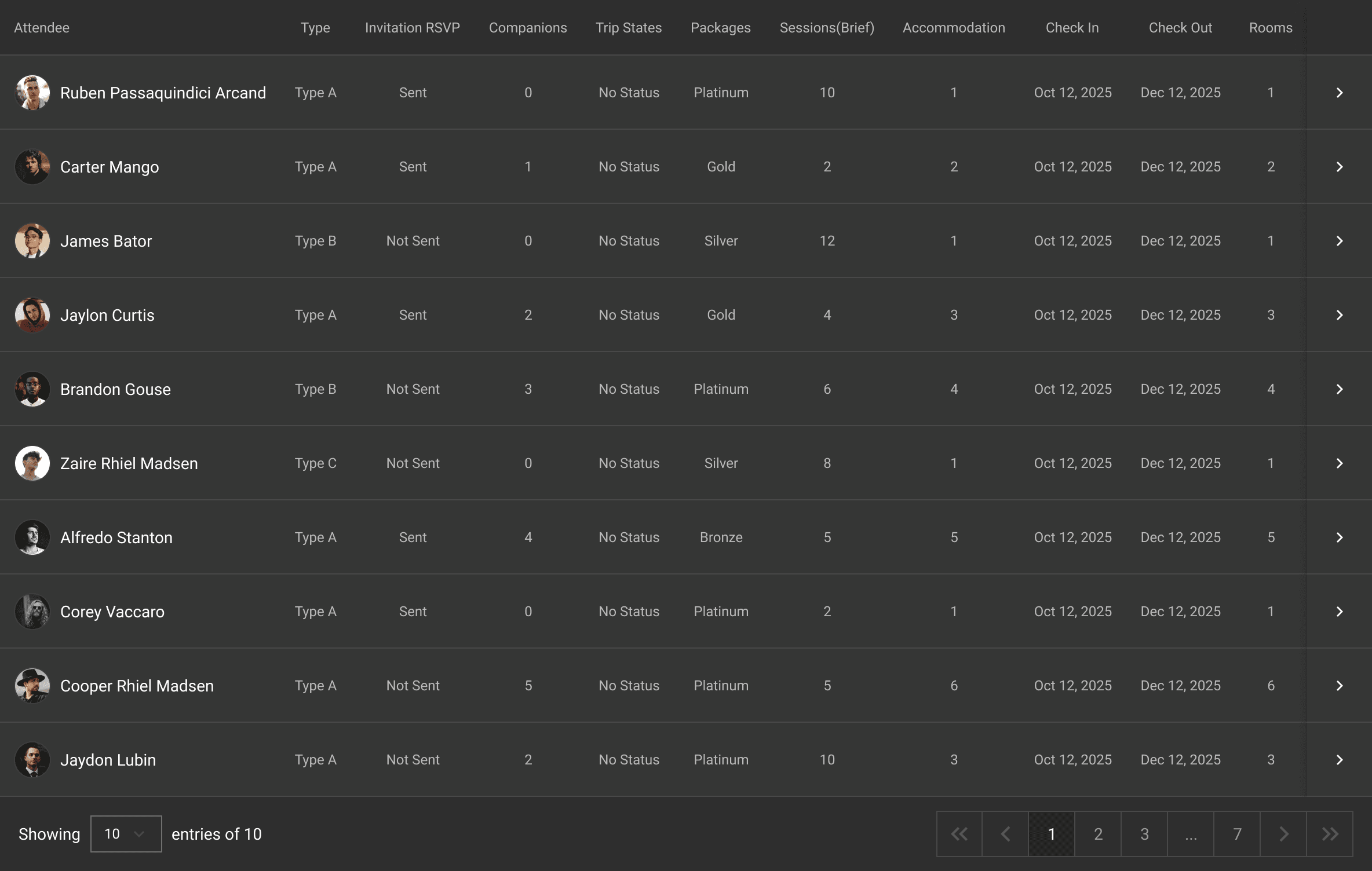This screenshot has height=871, width=1372.
Task: Click the James Bator row chevron icon
Action: [x=1339, y=241]
